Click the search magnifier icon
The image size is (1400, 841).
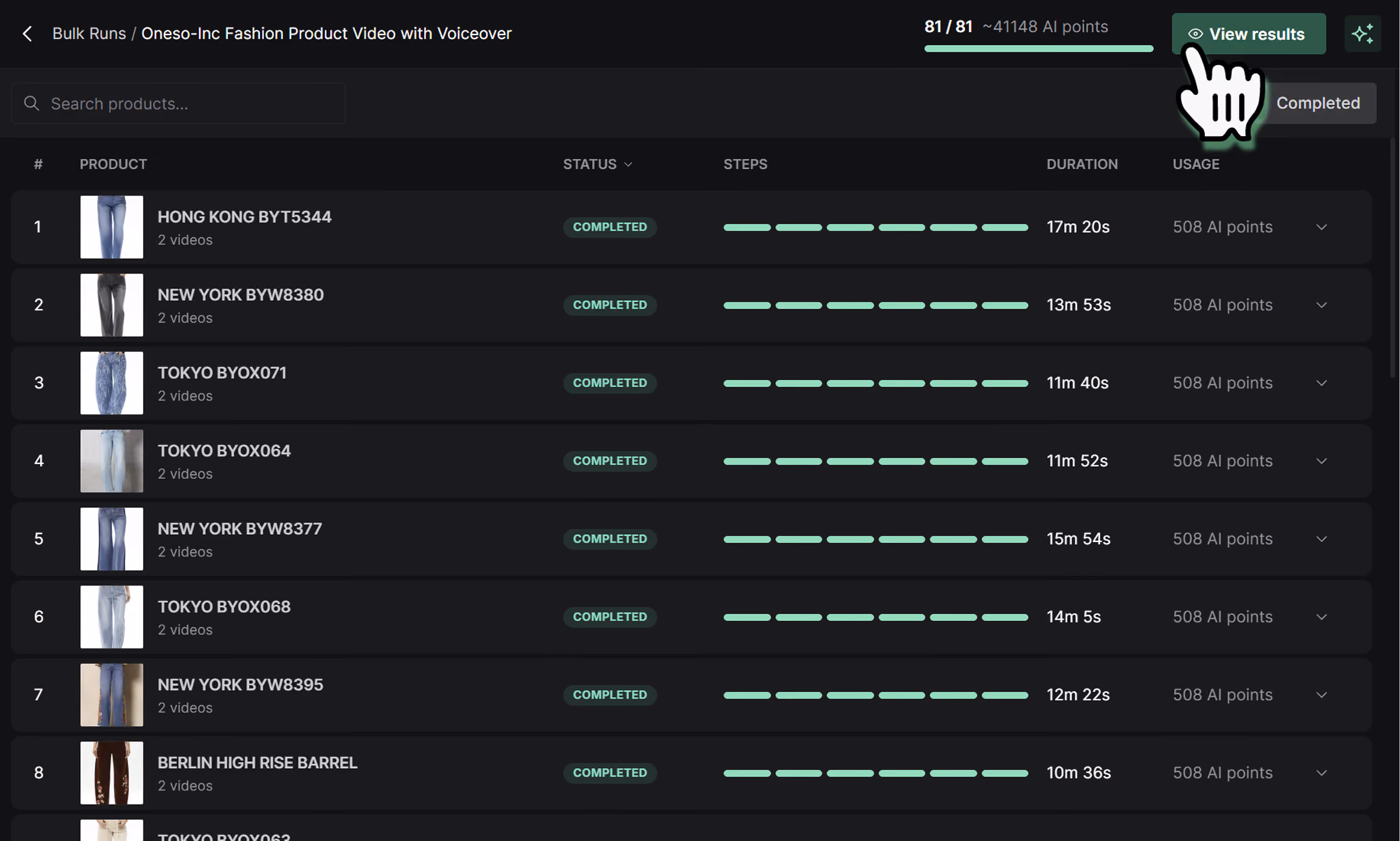(32, 103)
